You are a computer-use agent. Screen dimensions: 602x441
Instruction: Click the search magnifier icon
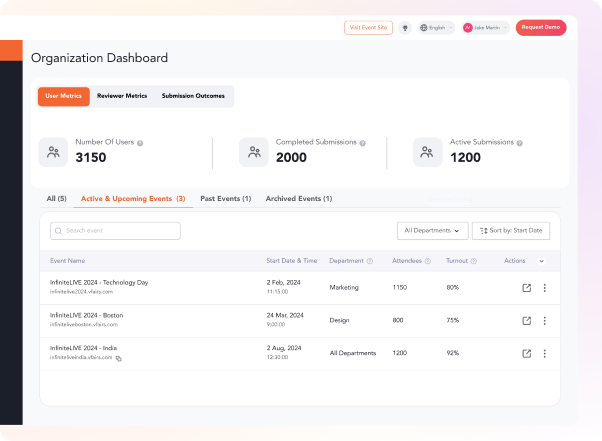(x=58, y=231)
